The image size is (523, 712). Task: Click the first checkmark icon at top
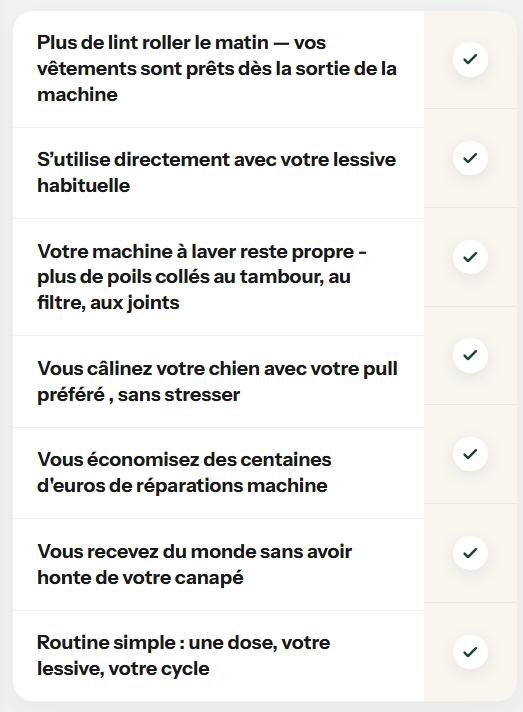(470, 59)
